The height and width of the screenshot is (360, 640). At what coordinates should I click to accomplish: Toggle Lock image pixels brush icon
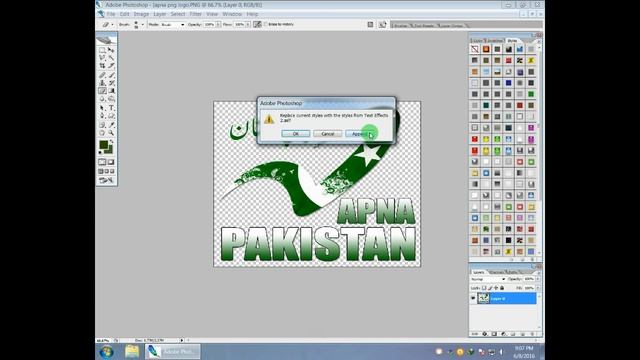[x=490, y=288]
